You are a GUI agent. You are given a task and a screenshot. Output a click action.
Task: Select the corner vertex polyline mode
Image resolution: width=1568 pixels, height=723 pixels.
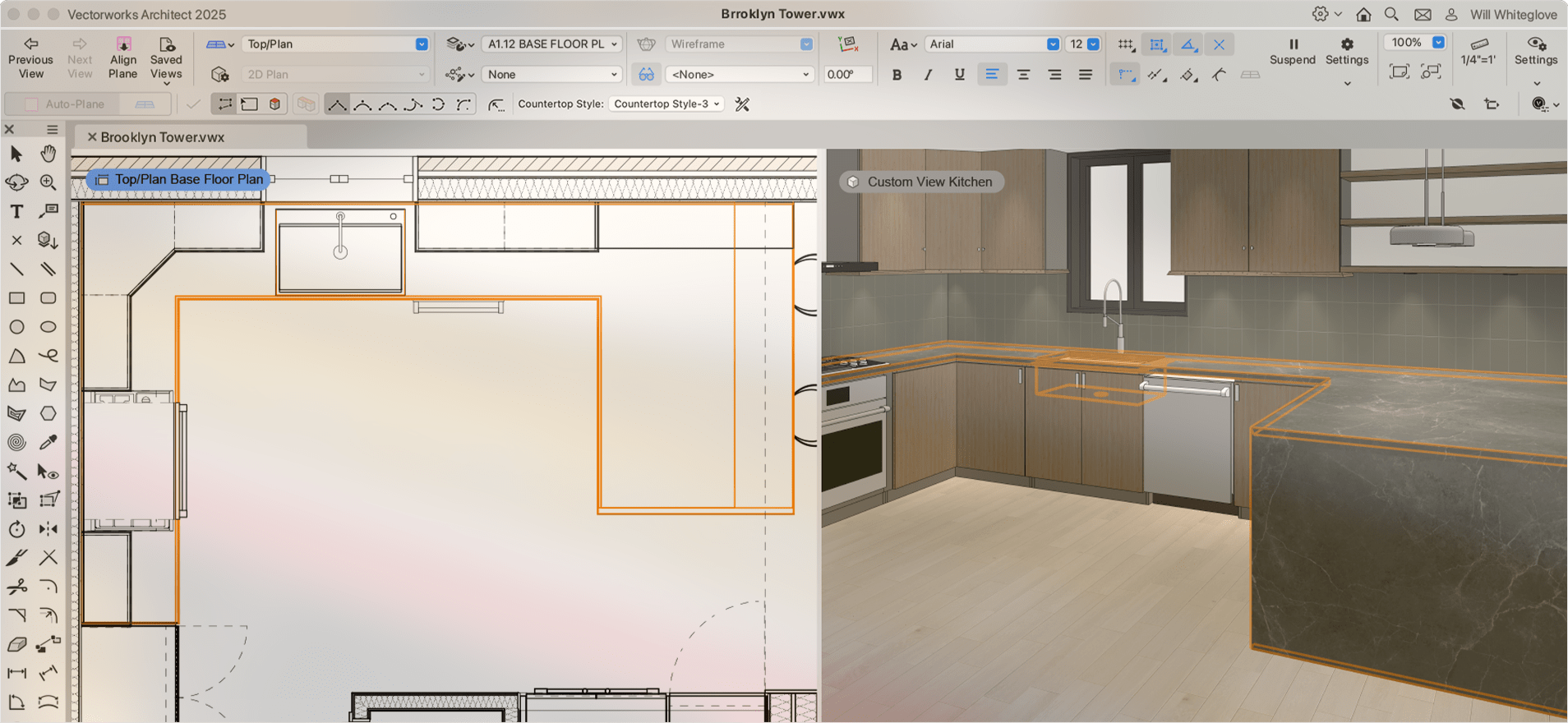tap(337, 104)
